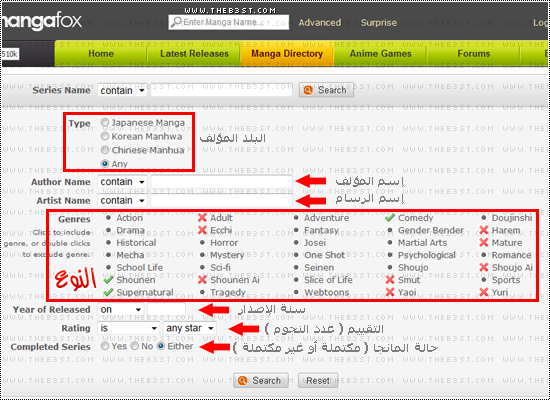Select the Japanese Manga type radio

(x=105, y=122)
